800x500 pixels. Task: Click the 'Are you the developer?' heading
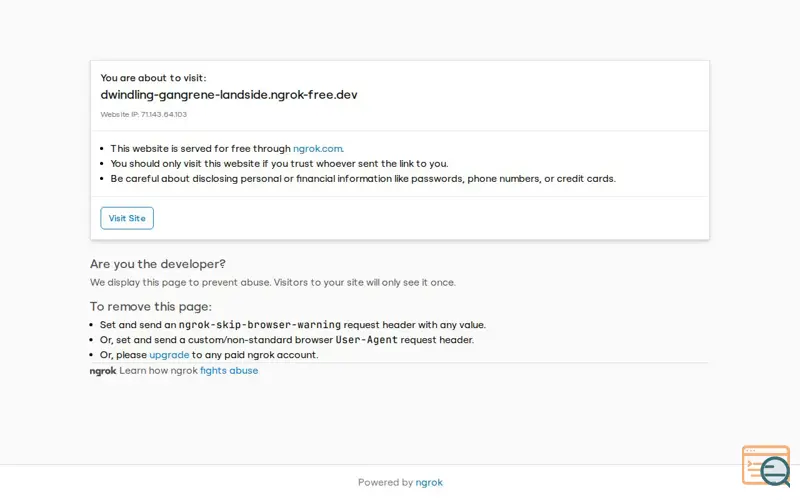pos(158,264)
